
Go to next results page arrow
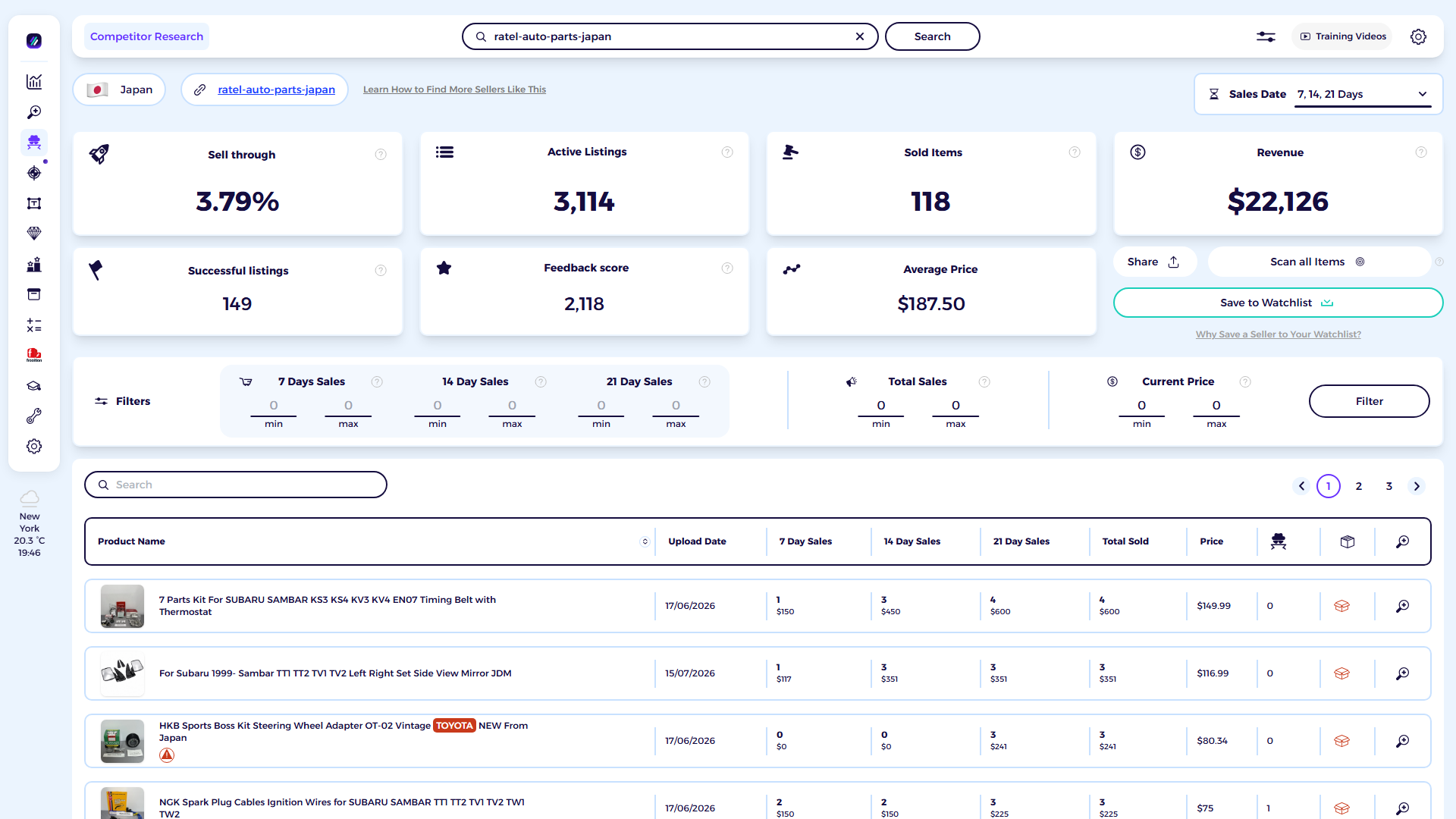point(1417,486)
